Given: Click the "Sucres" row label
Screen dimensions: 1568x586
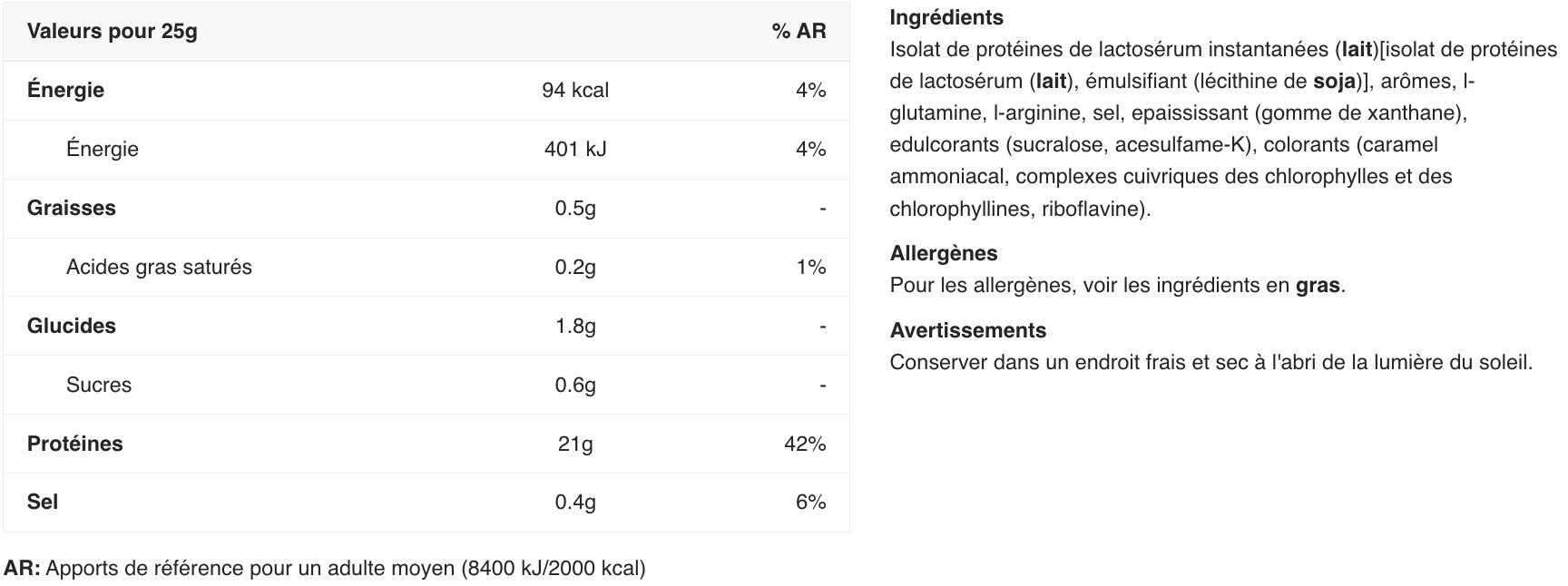Looking at the screenshot, I should pos(99,385).
